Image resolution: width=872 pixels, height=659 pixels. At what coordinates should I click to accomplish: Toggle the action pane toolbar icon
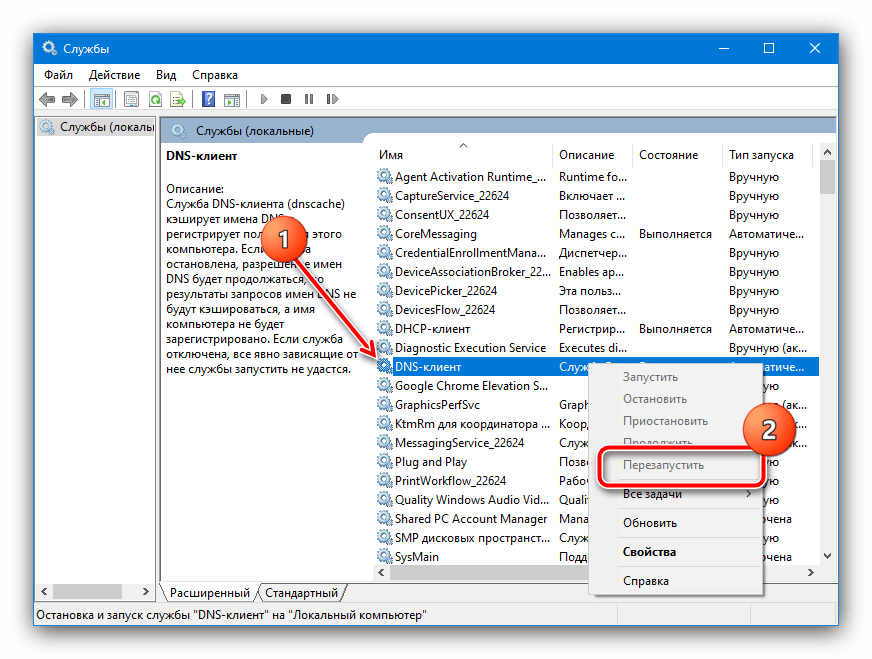coord(231,100)
